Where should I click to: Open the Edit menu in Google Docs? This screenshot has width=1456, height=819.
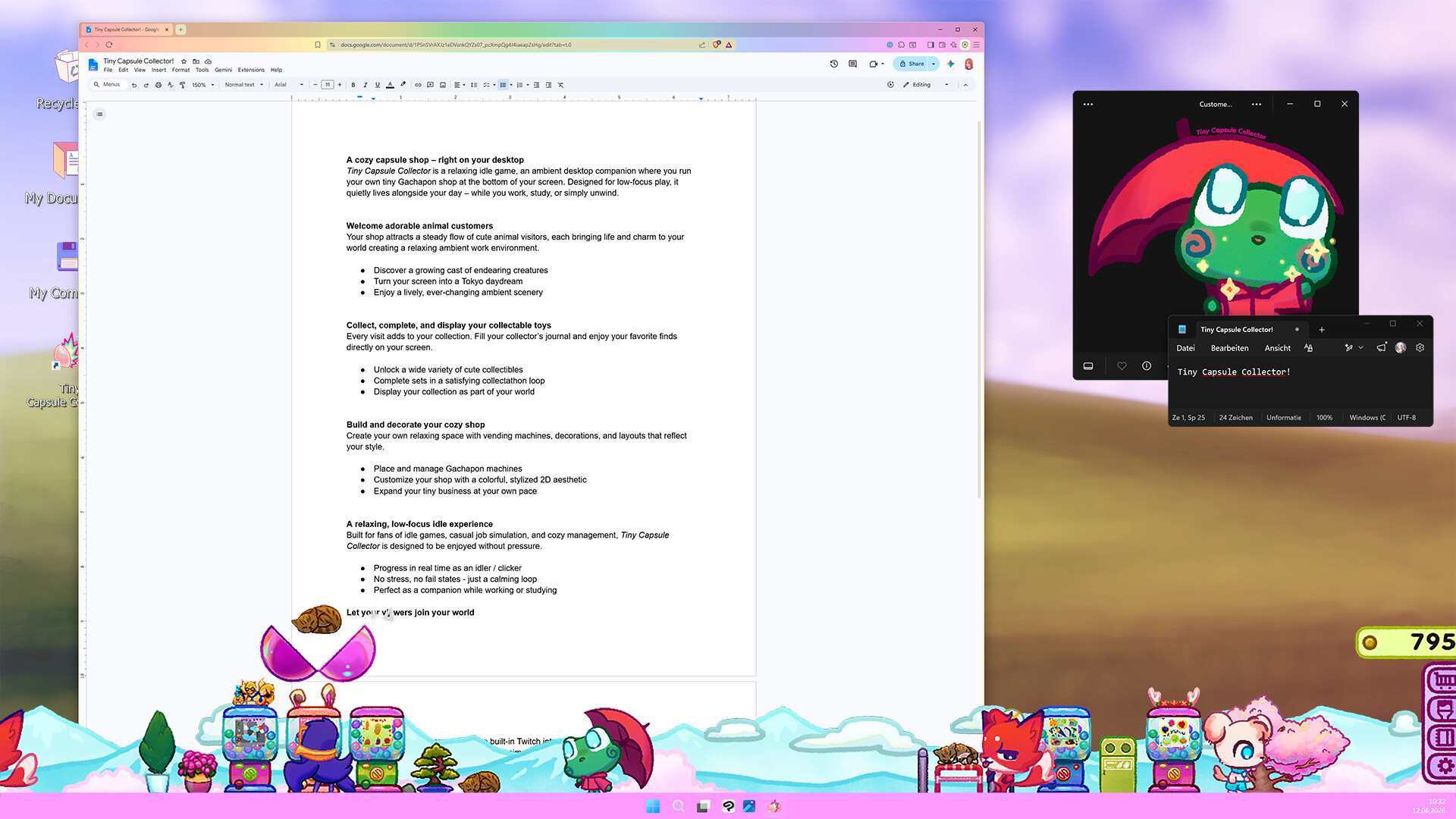coord(124,70)
